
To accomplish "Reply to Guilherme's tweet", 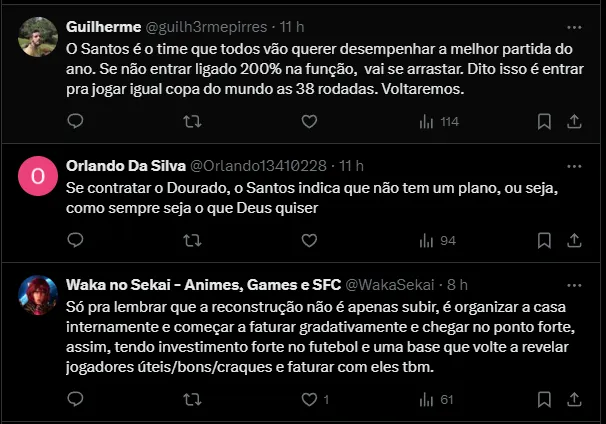I will coord(75,121).
